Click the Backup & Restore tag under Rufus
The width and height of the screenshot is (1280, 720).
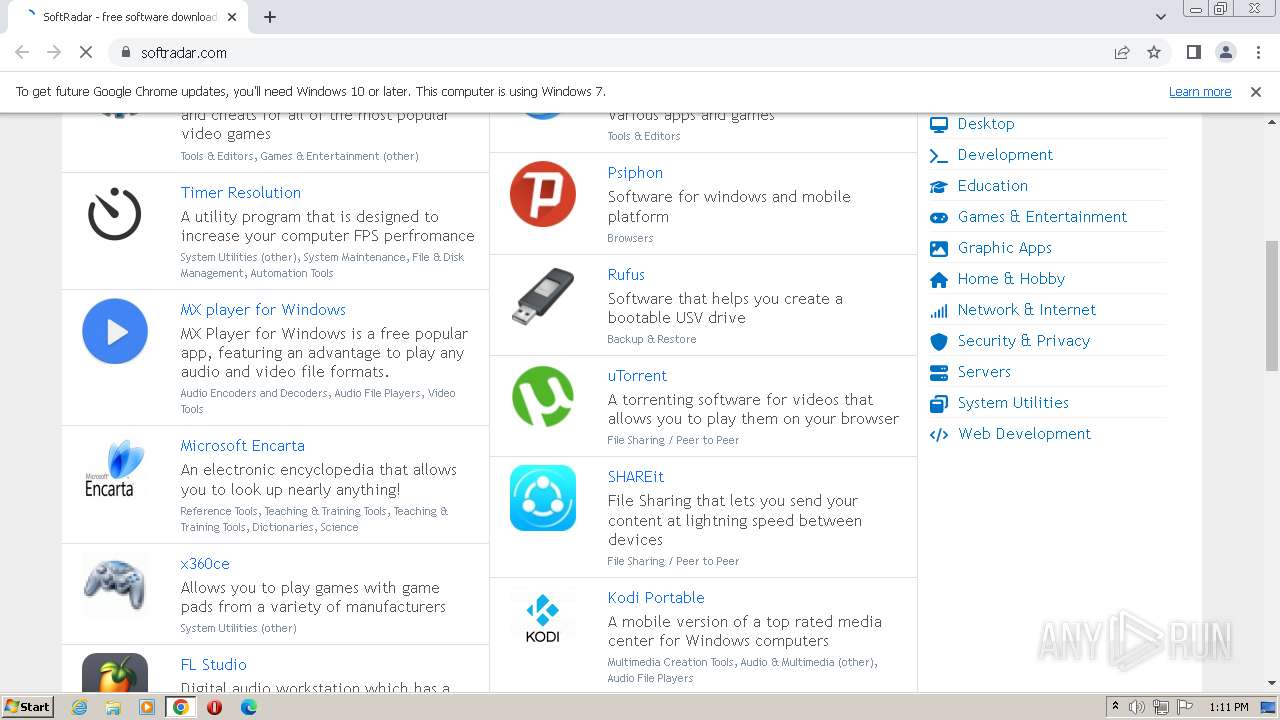coord(652,339)
